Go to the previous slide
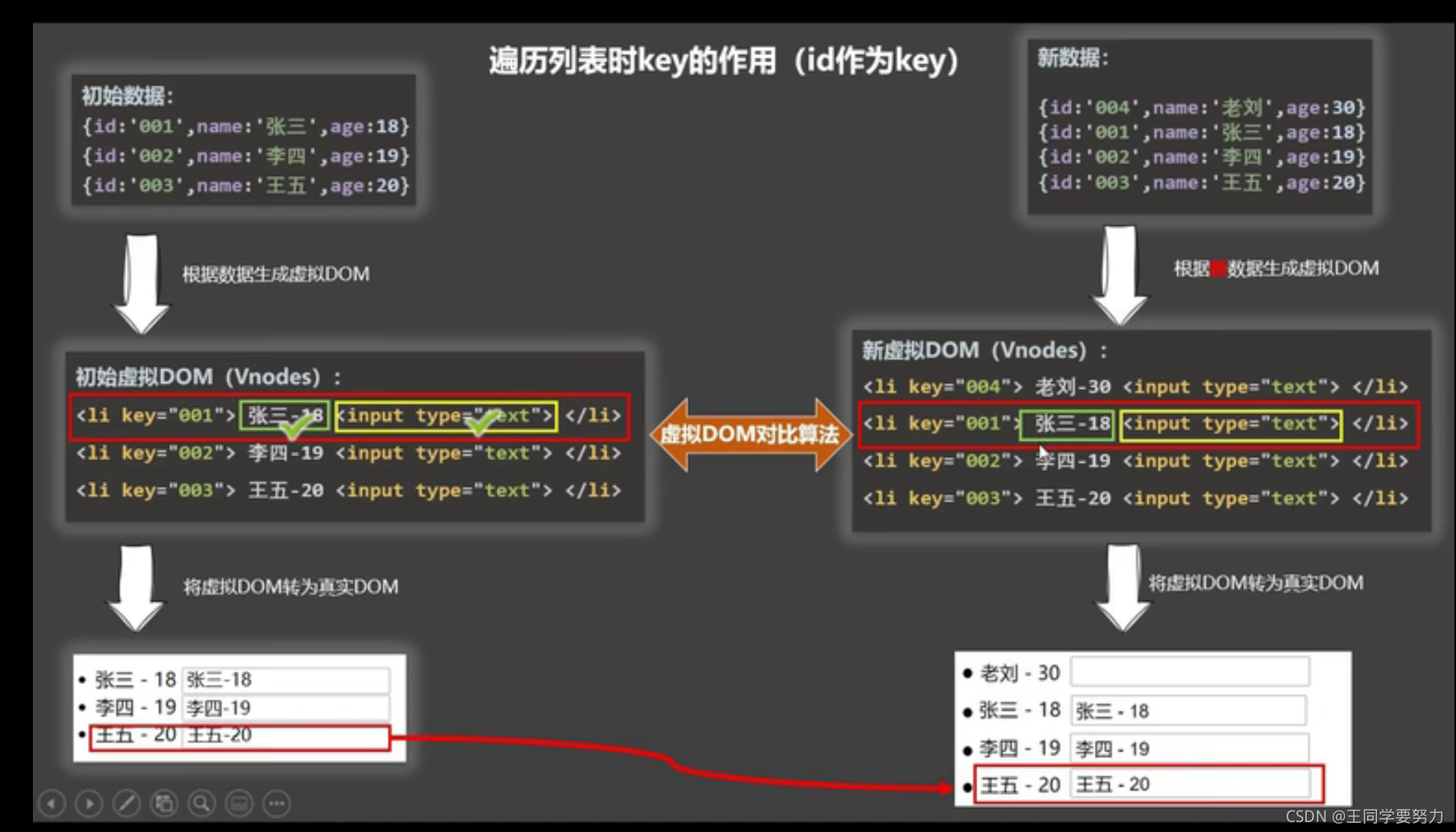This screenshot has width=1456, height=832. 52,803
